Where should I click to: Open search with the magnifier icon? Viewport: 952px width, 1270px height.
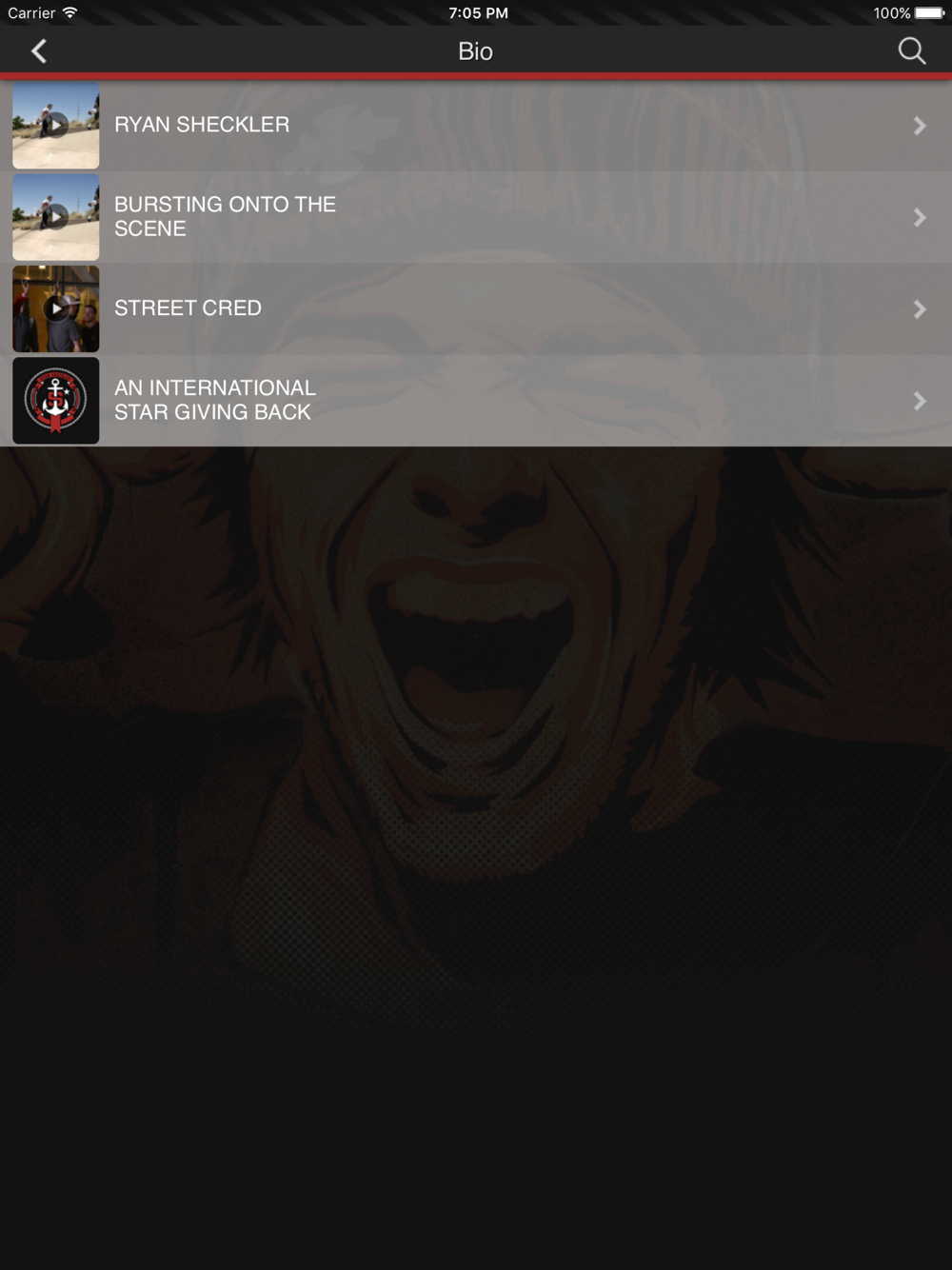coord(911,51)
